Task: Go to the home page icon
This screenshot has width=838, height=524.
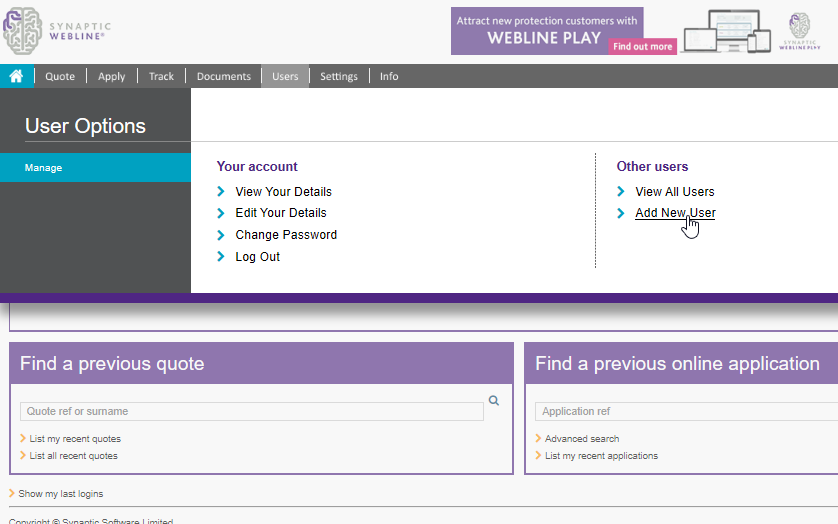Action: pos(16,76)
